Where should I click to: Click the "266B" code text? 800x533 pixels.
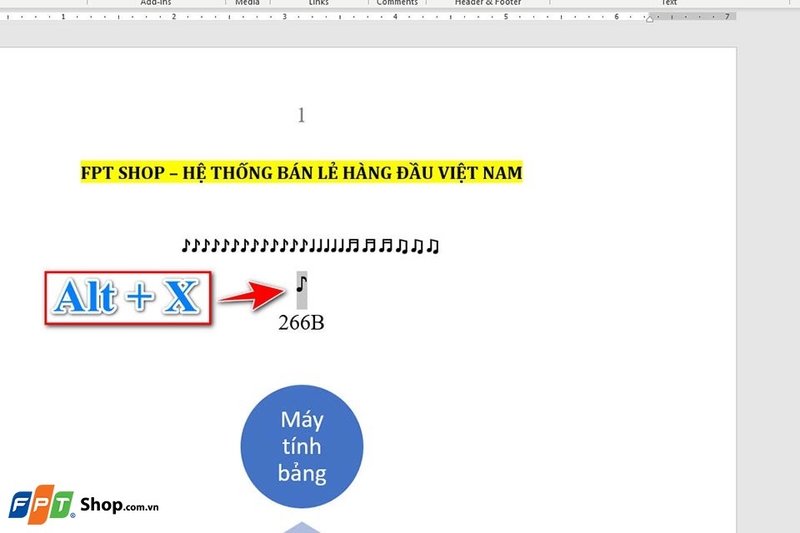click(x=301, y=322)
